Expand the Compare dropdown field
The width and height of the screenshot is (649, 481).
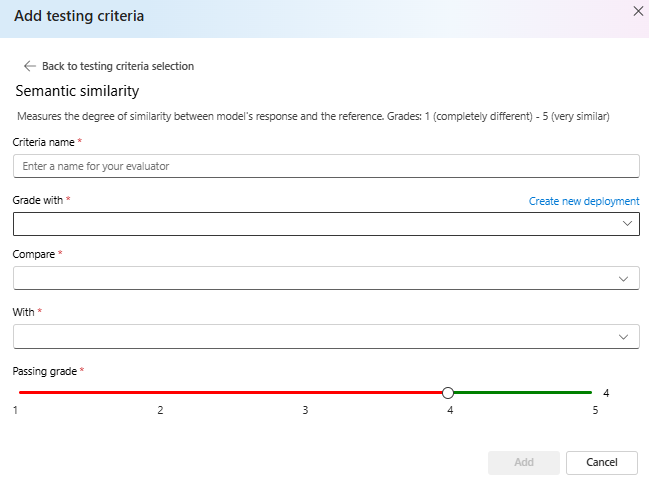point(310,278)
